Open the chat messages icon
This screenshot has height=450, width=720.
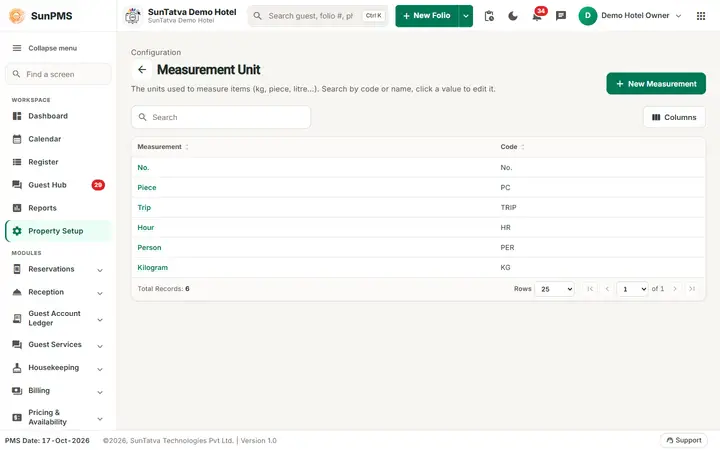(561, 16)
